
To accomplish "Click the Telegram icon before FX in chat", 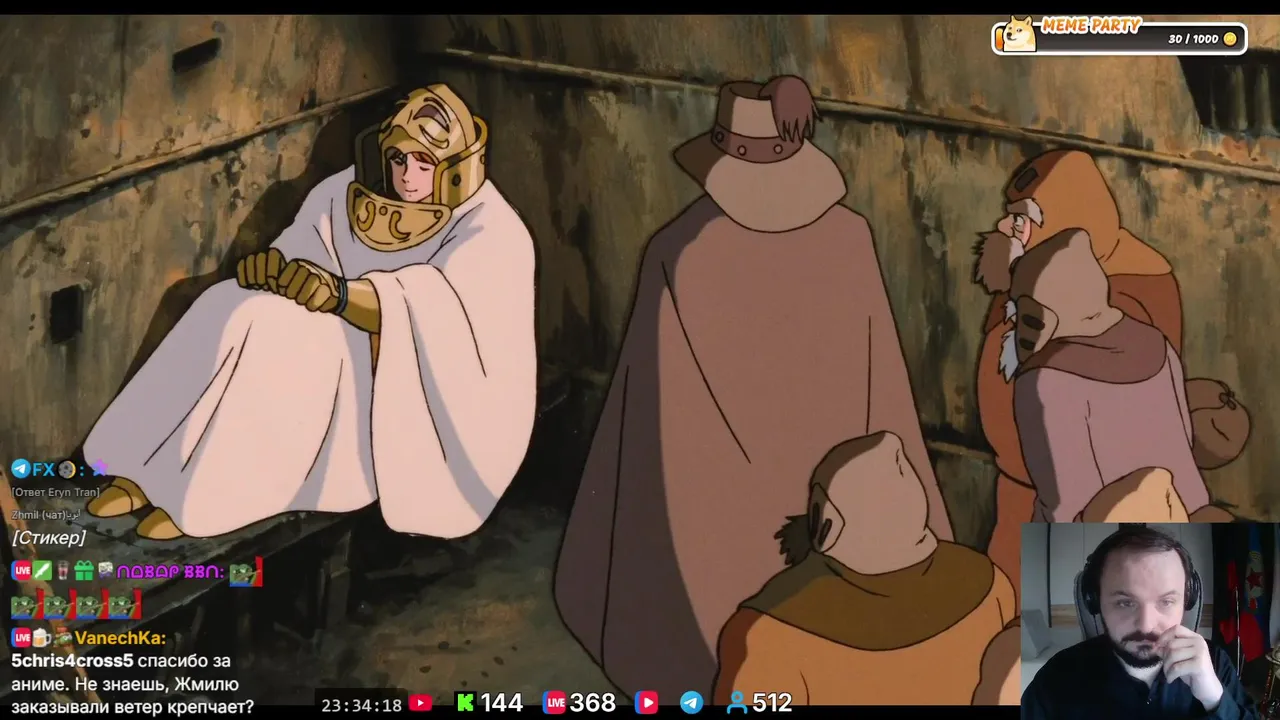I will (21, 469).
